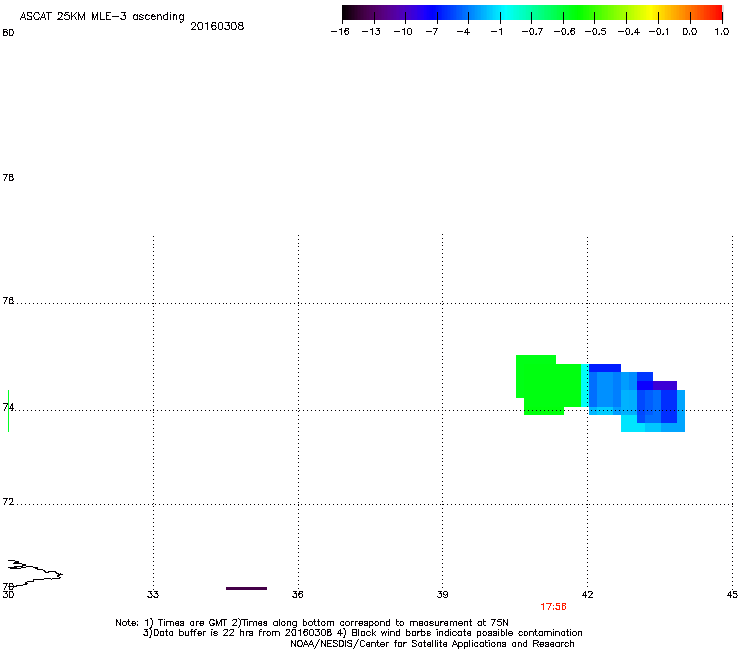Click the note line about Times are GMT
The width and height of the screenshot is (740, 650).
pyautogui.click(x=312, y=623)
